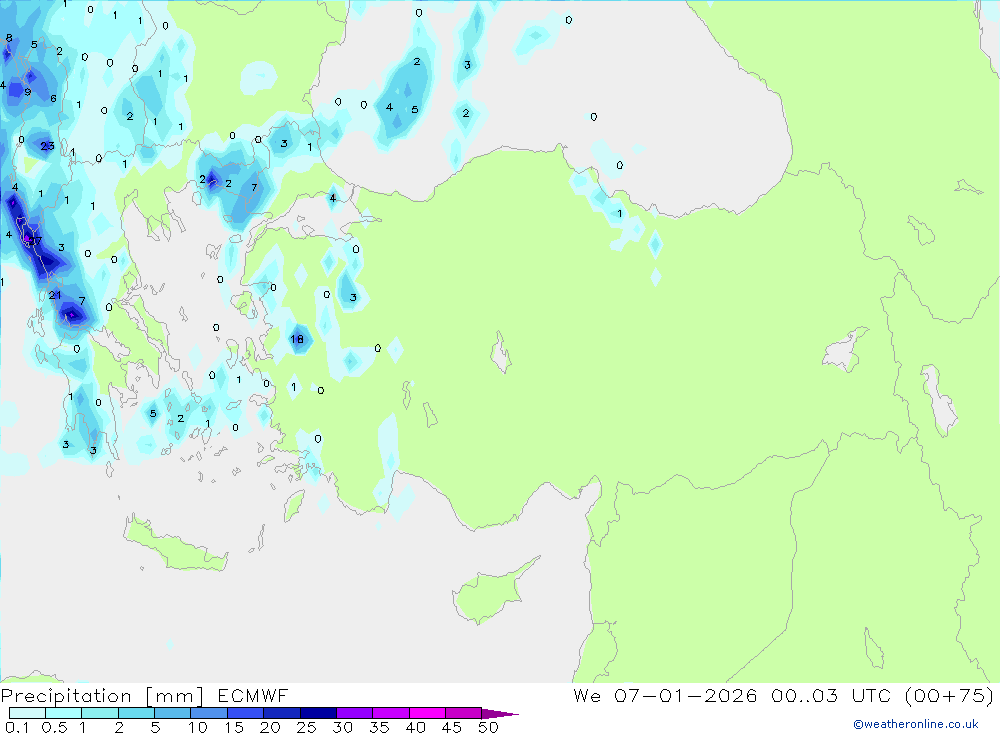Click the "23" precipitation value on the map
Viewport: 1000px width, 733px height.
coord(47,146)
